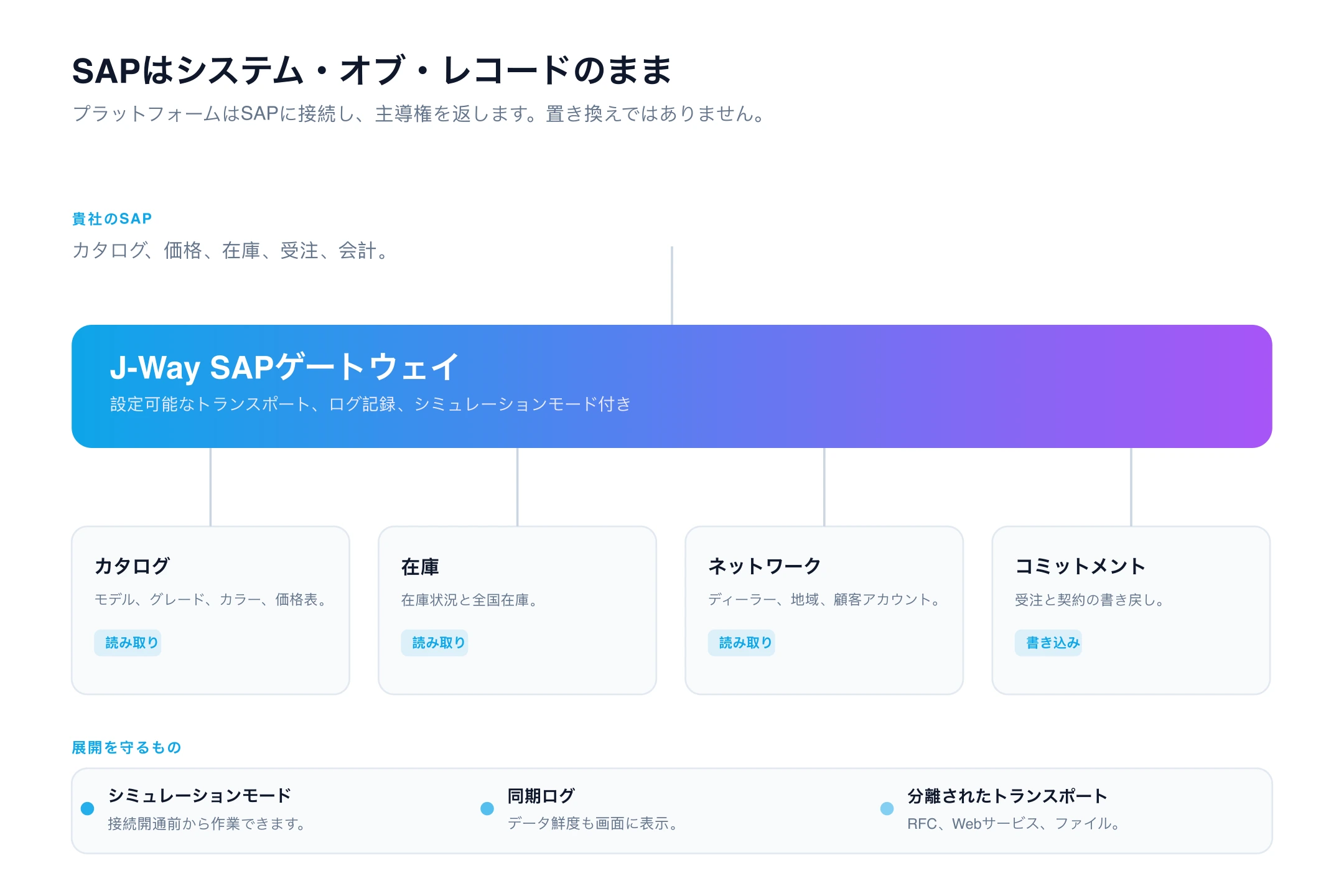
Task: Select the 在庫 card title
Action: (x=420, y=566)
